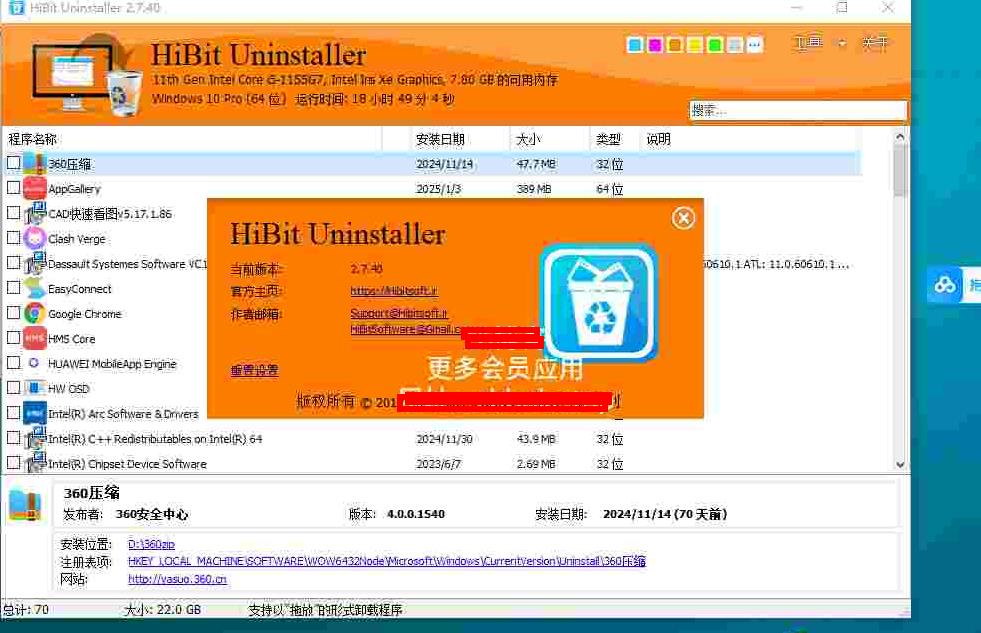Tick the checkbox for 360压缩
981x633 pixels.
(13, 163)
